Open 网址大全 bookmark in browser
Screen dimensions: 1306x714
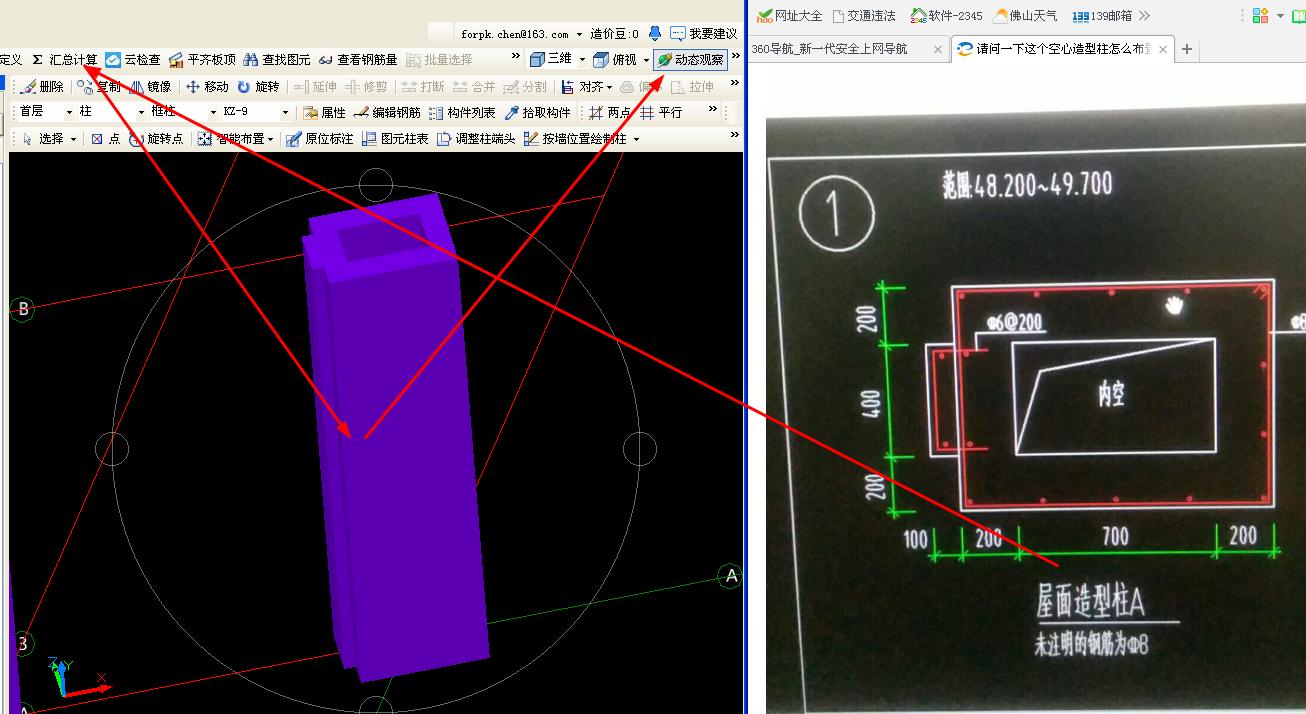[789, 15]
